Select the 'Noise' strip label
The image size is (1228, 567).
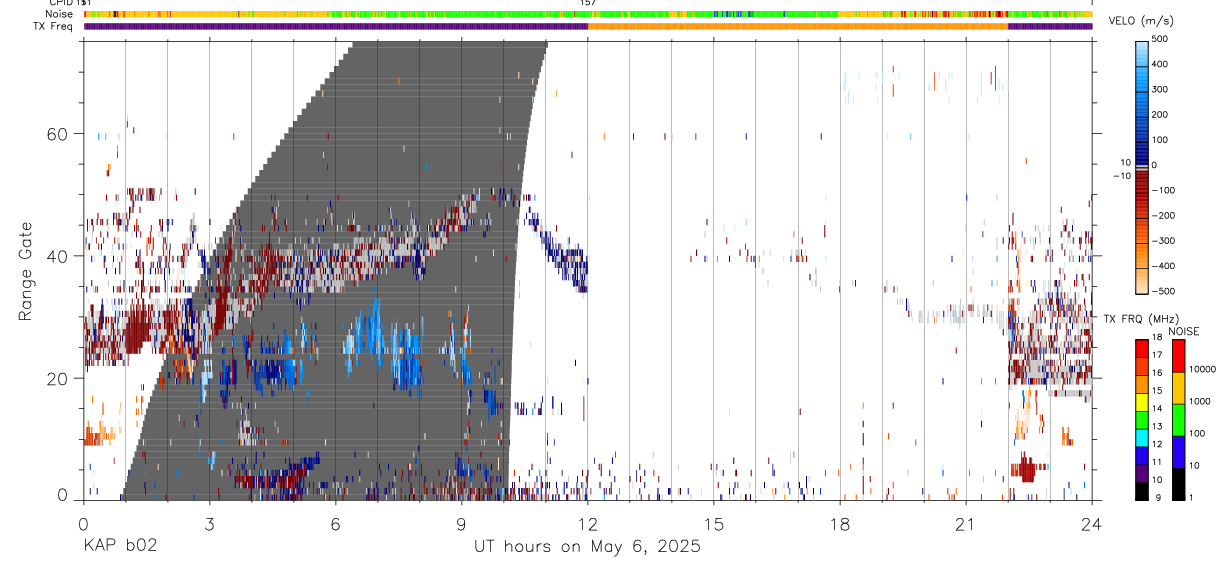59,15
